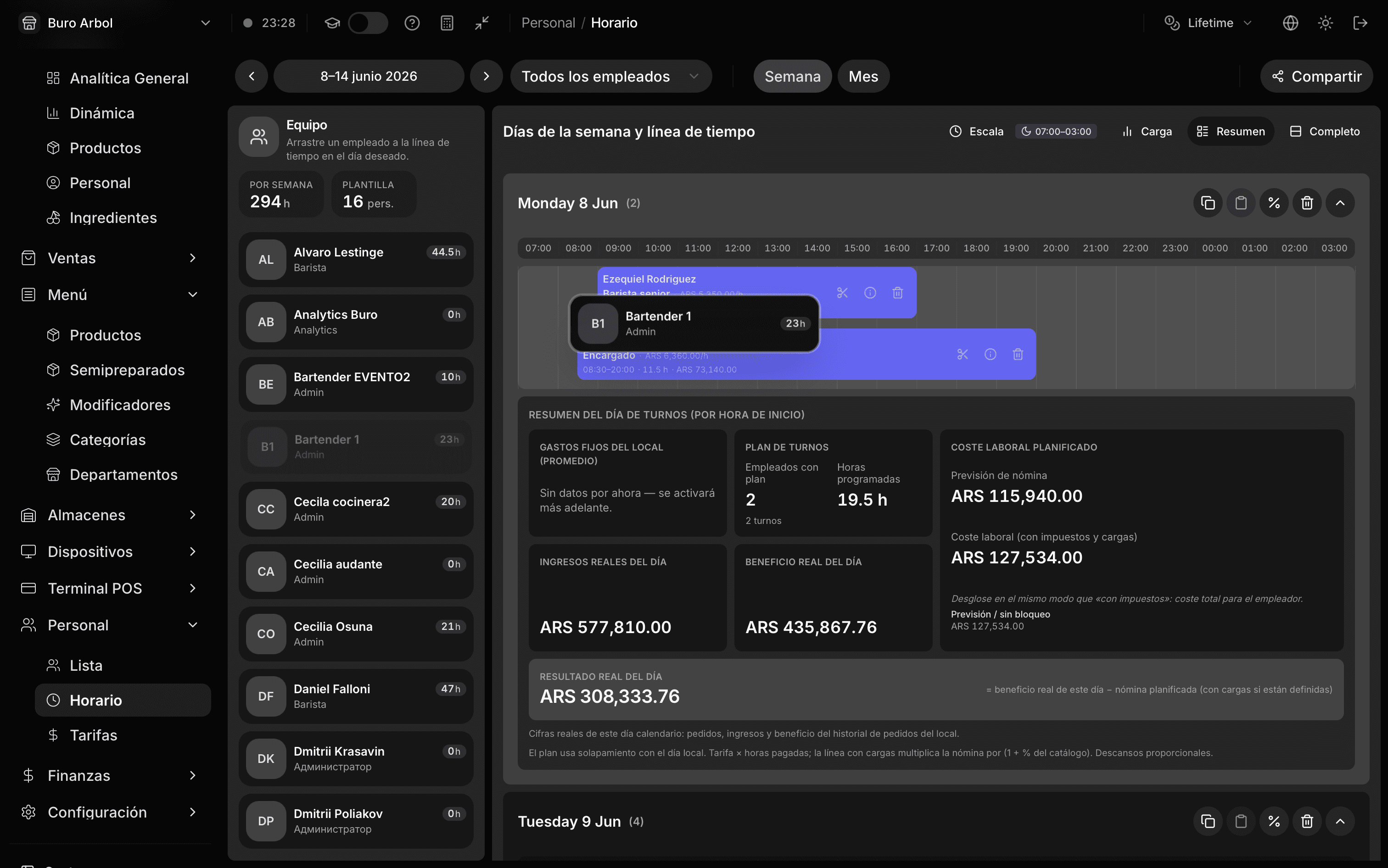Collapse Monday 8 Jun section
Screen dimensions: 1388x868
tap(1340, 203)
